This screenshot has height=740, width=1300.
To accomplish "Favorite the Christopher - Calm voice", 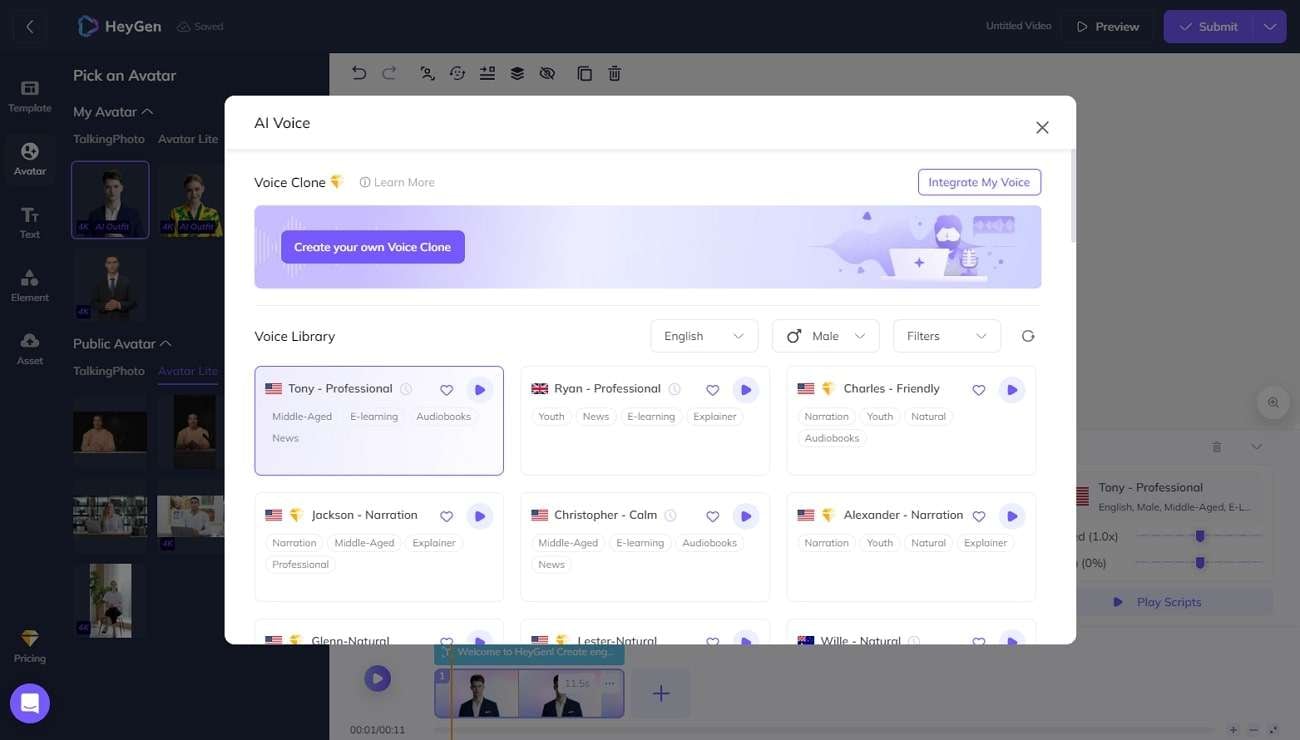I will click(x=713, y=516).
